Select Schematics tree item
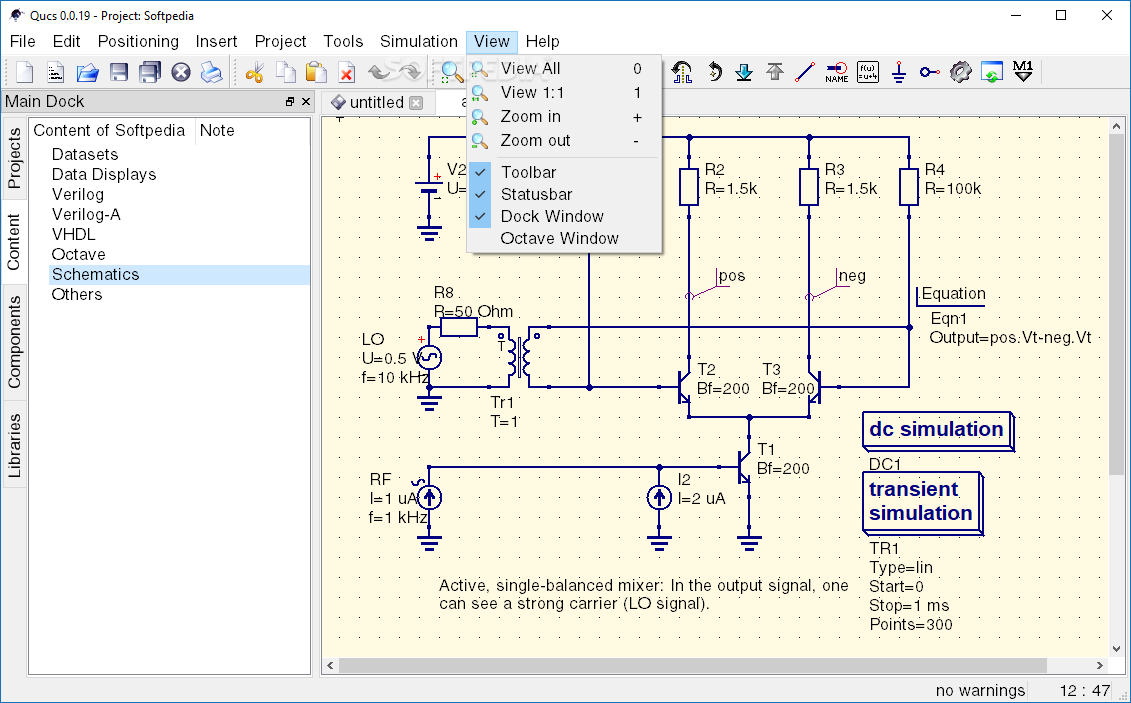The image size is (1131, 703). 179,274
